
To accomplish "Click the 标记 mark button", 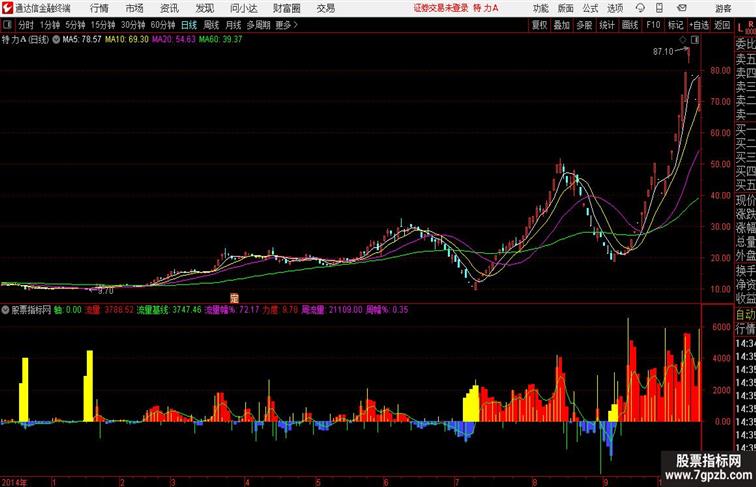I will click(x=675, y=25).
